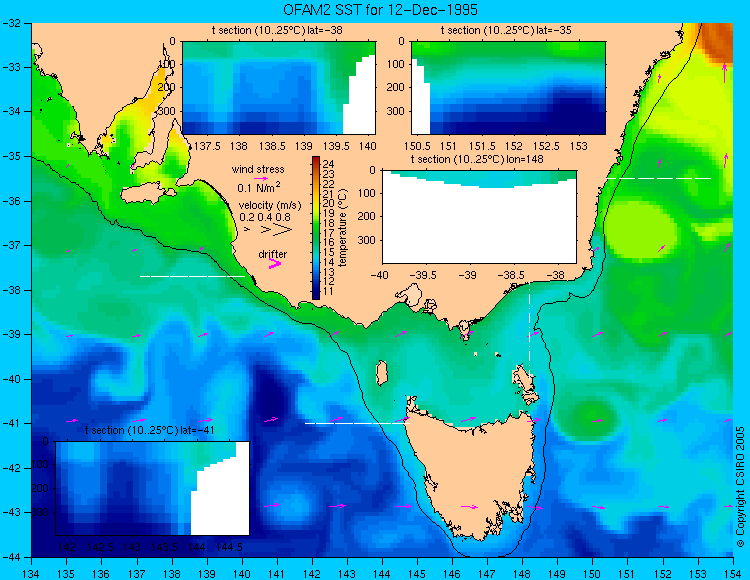
Task: Click the '11' colorbar tick label
Action: [329, 291]
